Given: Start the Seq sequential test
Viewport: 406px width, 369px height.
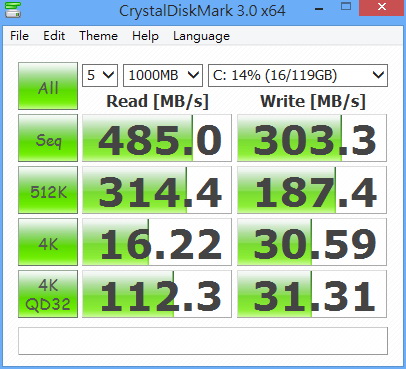Looking at the screenshot, I should point(48,138).
